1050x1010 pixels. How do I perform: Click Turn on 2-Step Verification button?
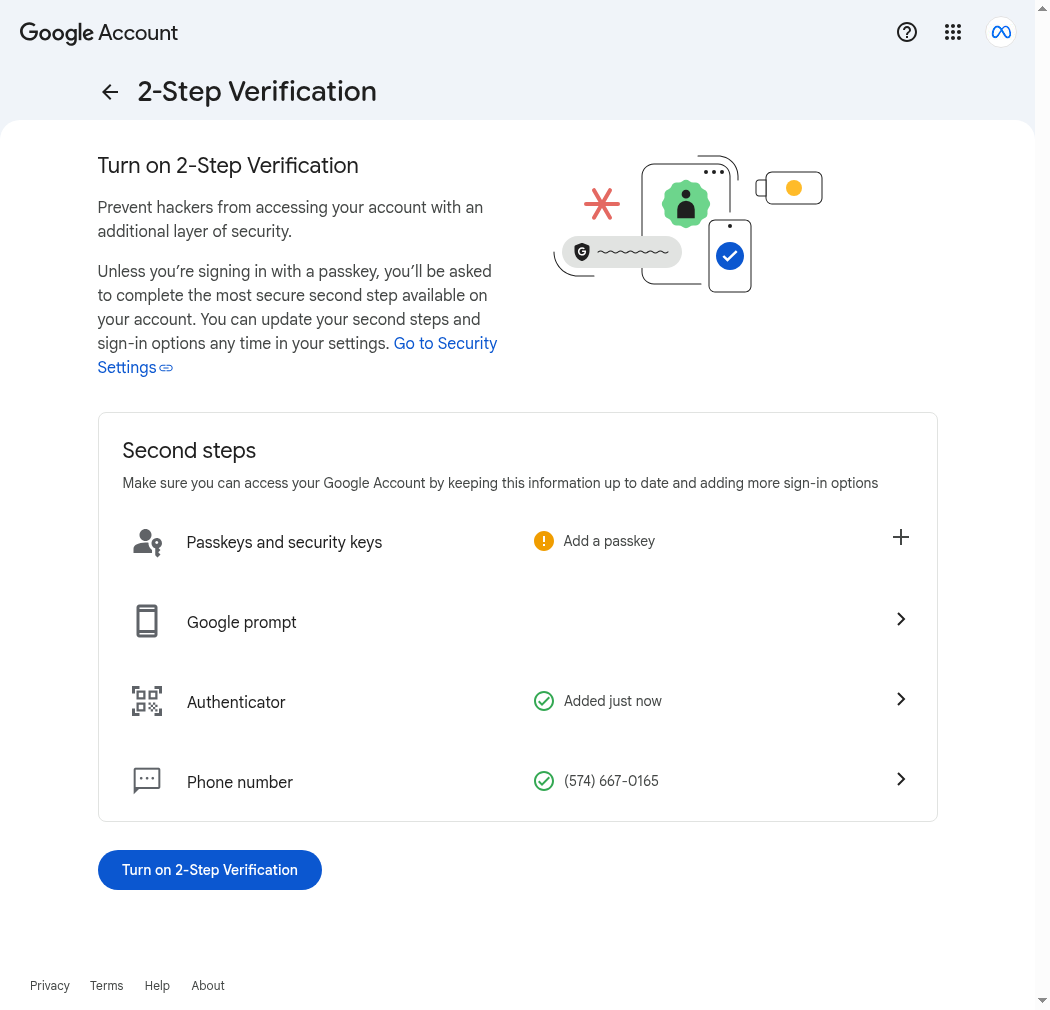click(210, 870)
